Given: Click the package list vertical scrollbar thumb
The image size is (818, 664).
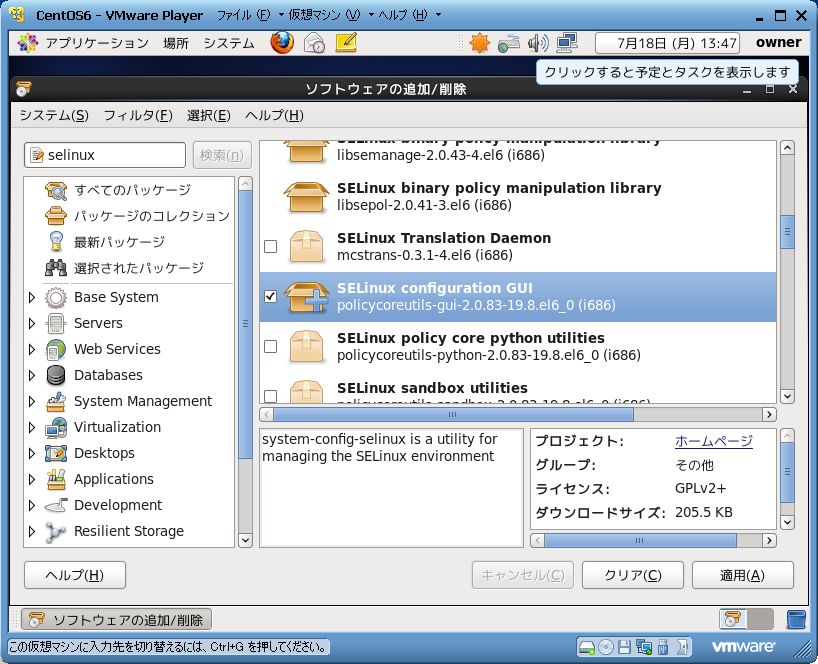Looking at the screenshot, I should (x=787, y=232).
